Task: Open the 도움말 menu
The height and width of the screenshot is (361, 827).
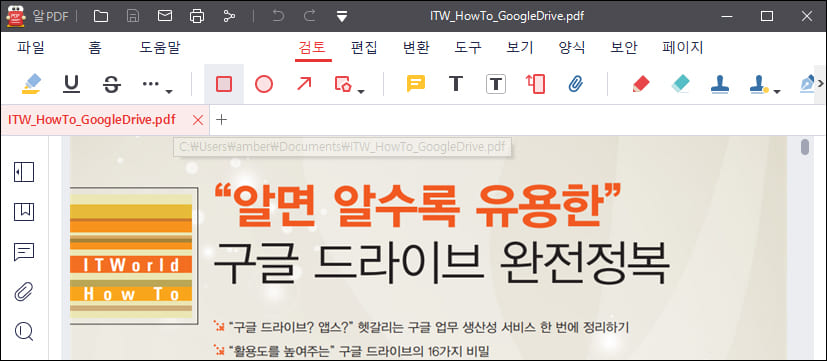Action: 160,48
